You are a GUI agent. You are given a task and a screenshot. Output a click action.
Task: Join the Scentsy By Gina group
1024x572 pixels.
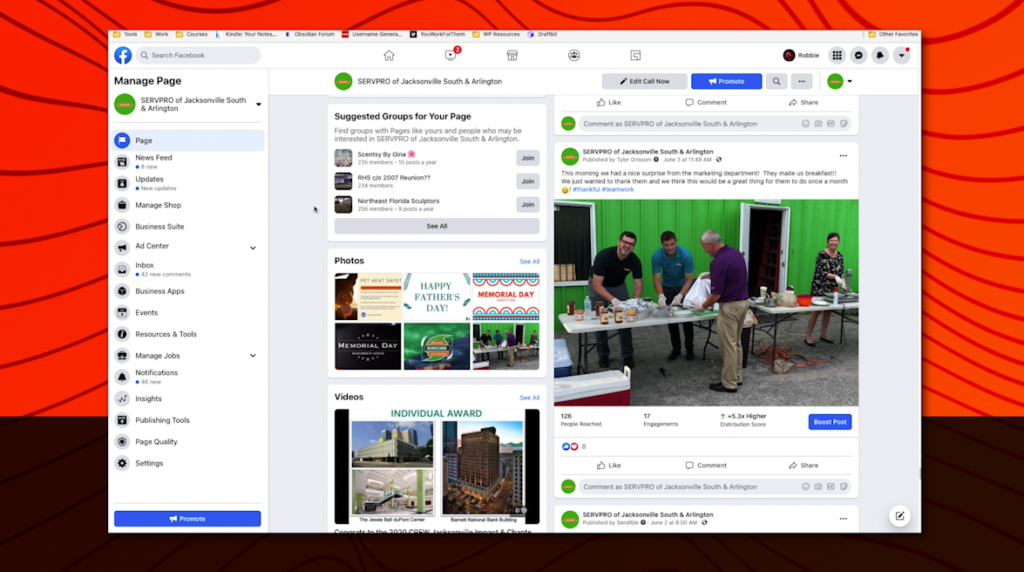click(x=528, y=158)
